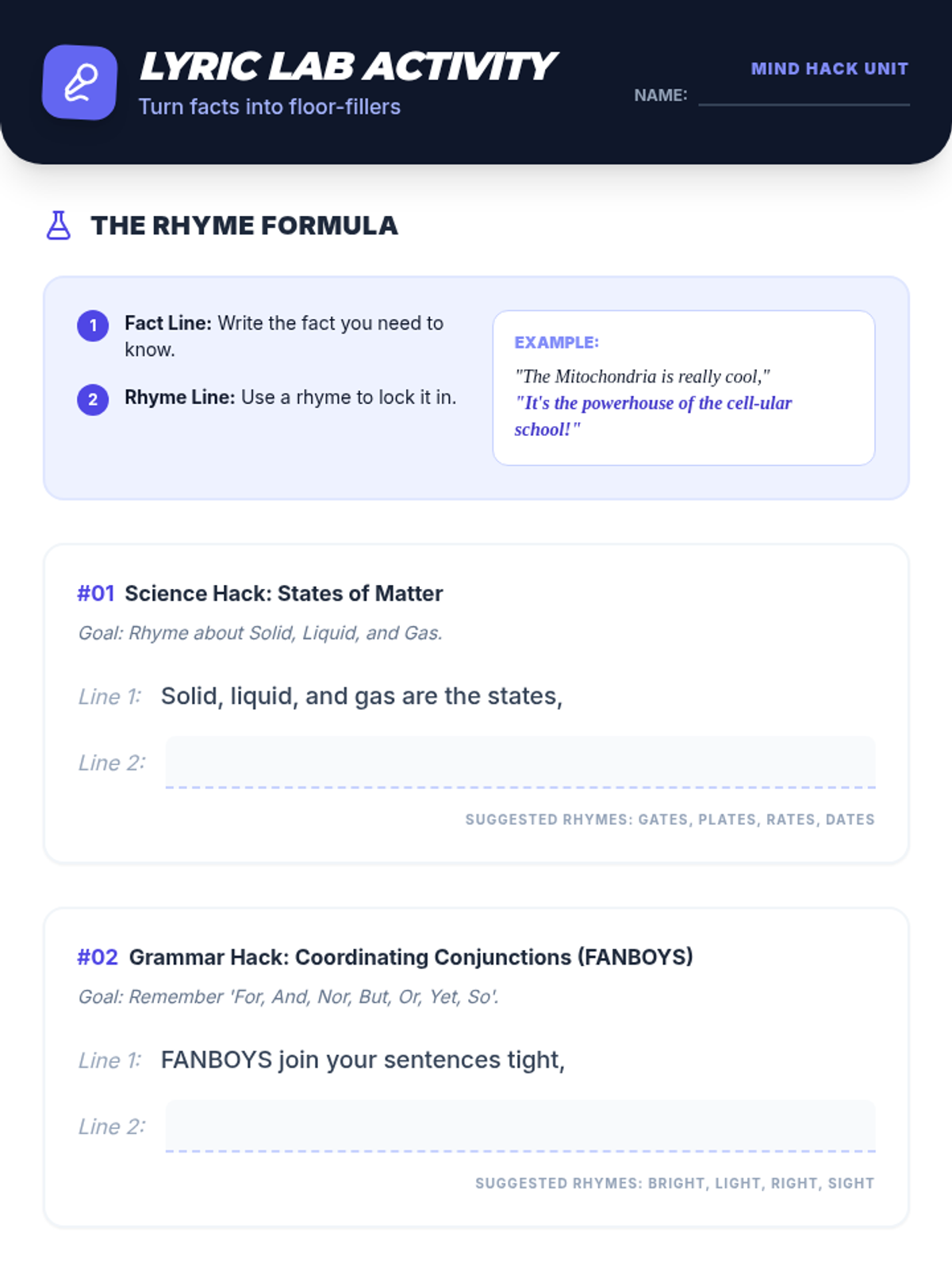Click the Name input line
The height and width of the screenshot is (1270, 952).
pyautogui.click(x=803, y=95)
